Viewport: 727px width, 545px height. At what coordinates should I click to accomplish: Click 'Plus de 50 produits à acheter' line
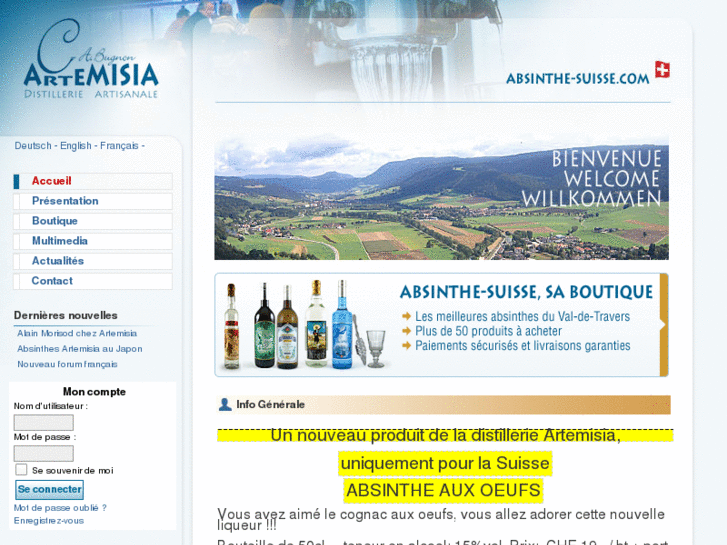(x=488, y=331)
